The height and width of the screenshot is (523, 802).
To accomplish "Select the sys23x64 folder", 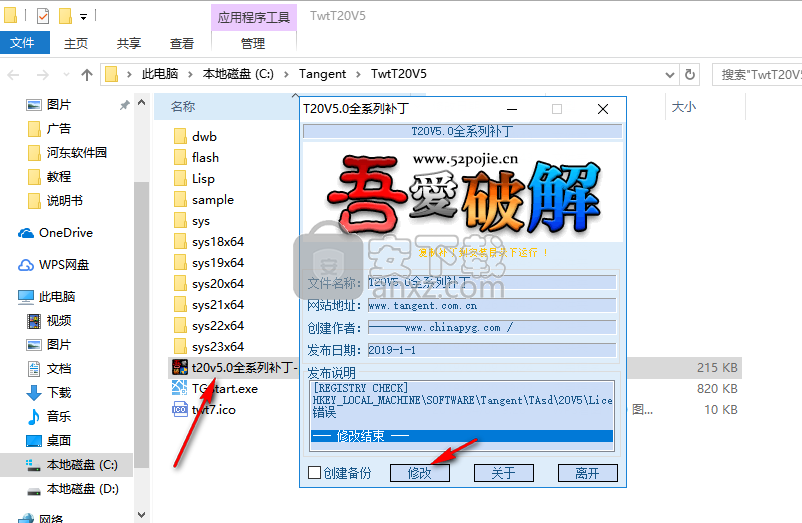I will pyautogui.click(x=218, y=347).
